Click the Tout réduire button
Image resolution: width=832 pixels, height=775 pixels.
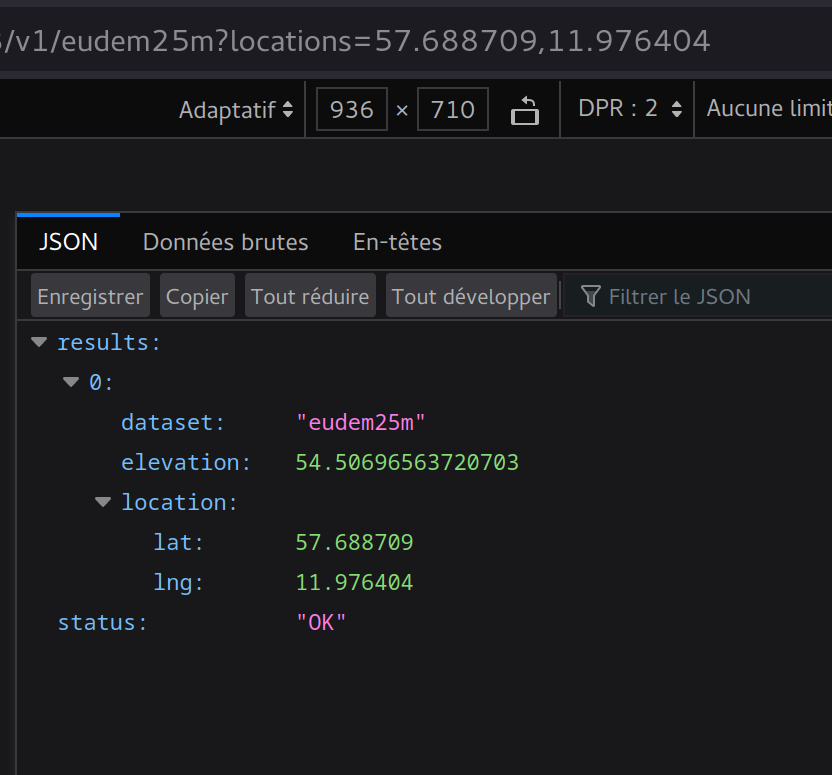point(310,295)
